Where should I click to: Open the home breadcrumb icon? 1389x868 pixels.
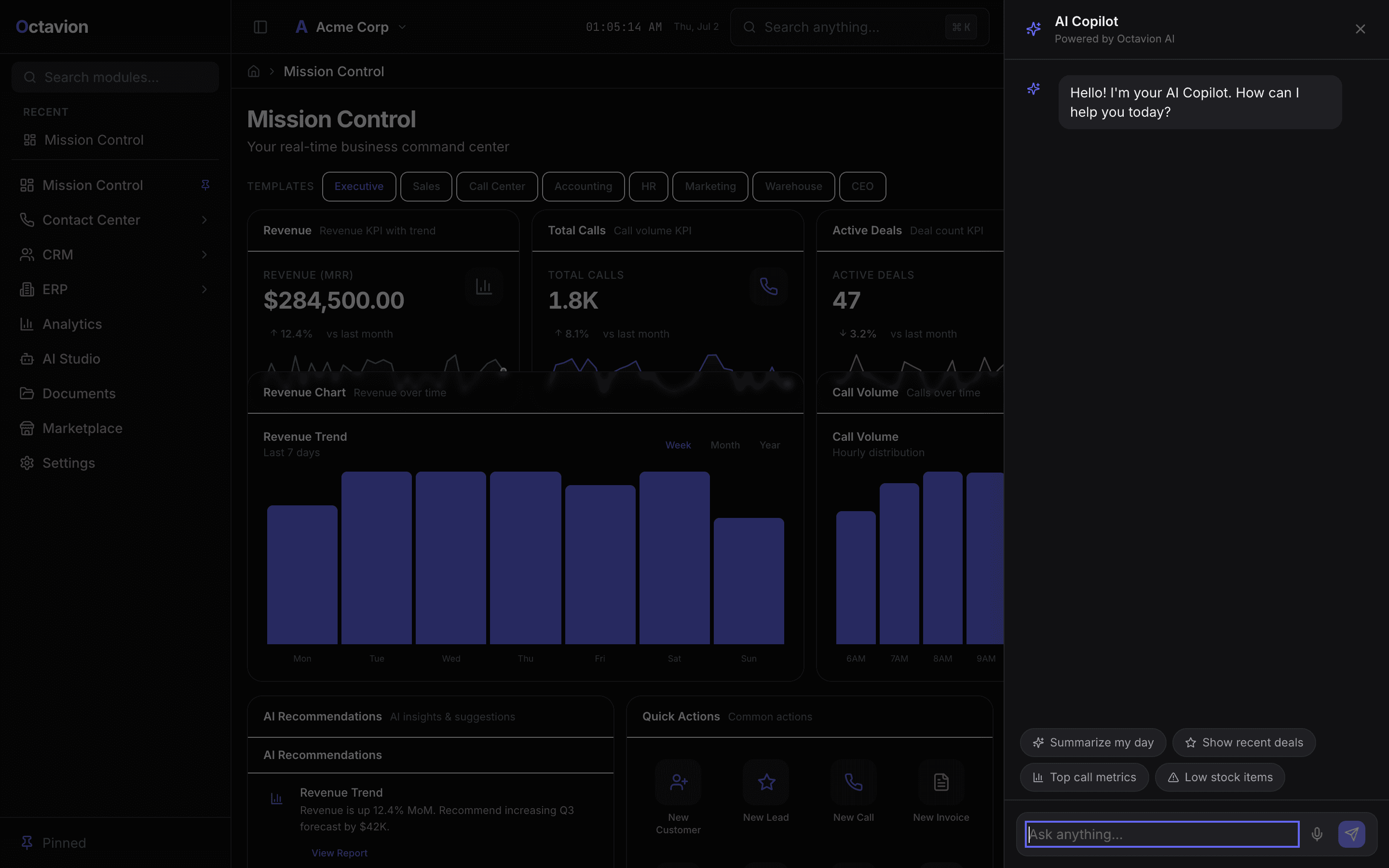(x=254, y=71)
